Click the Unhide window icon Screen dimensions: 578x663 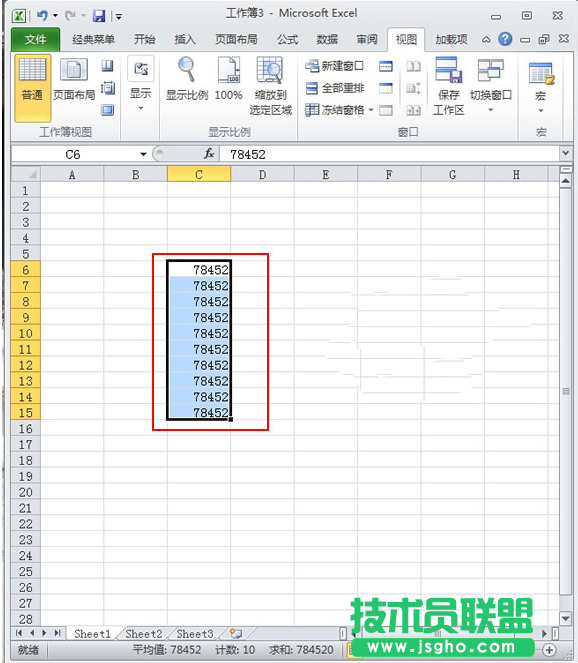386,110
